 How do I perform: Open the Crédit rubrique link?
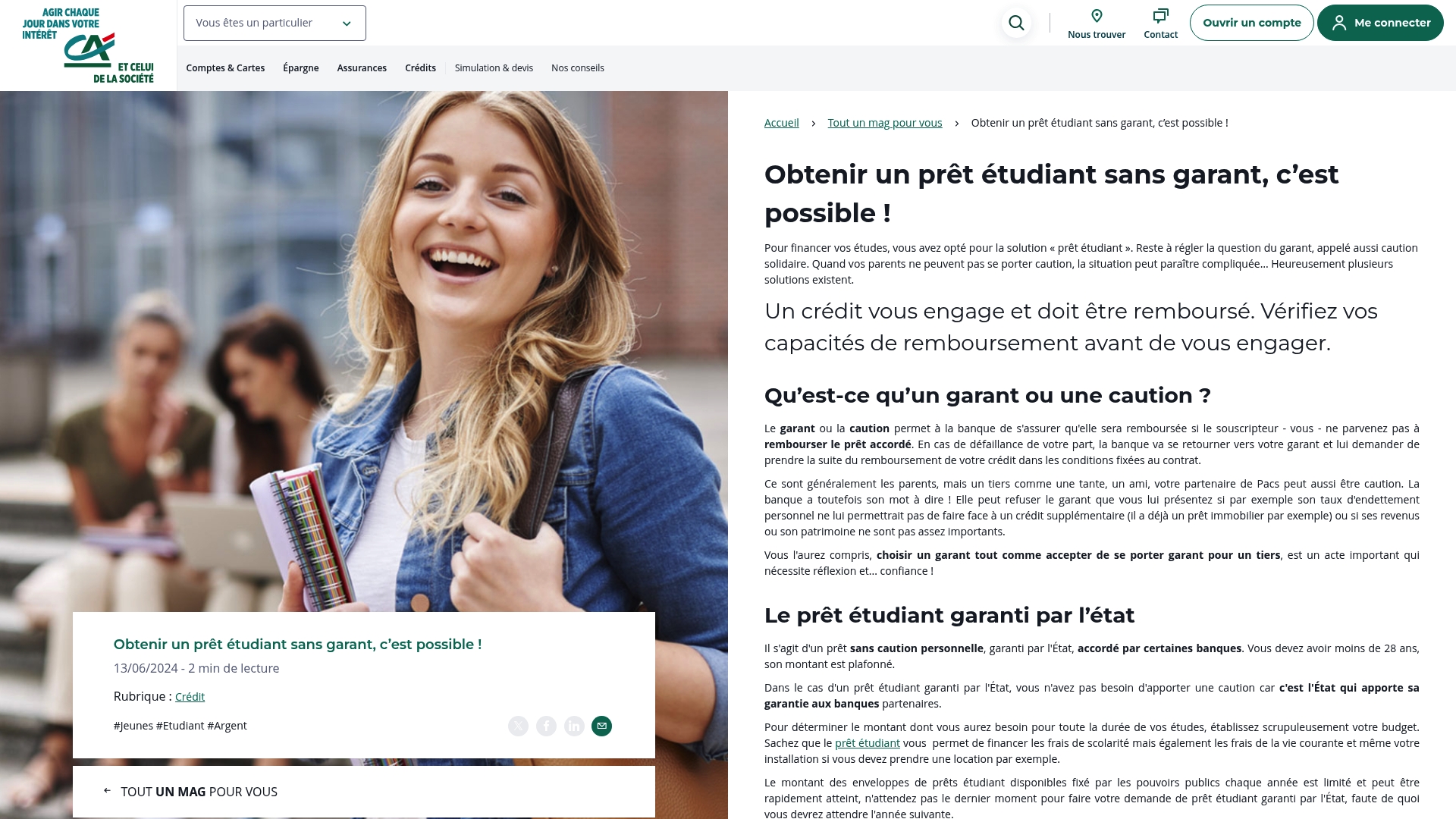click(190, 696)
